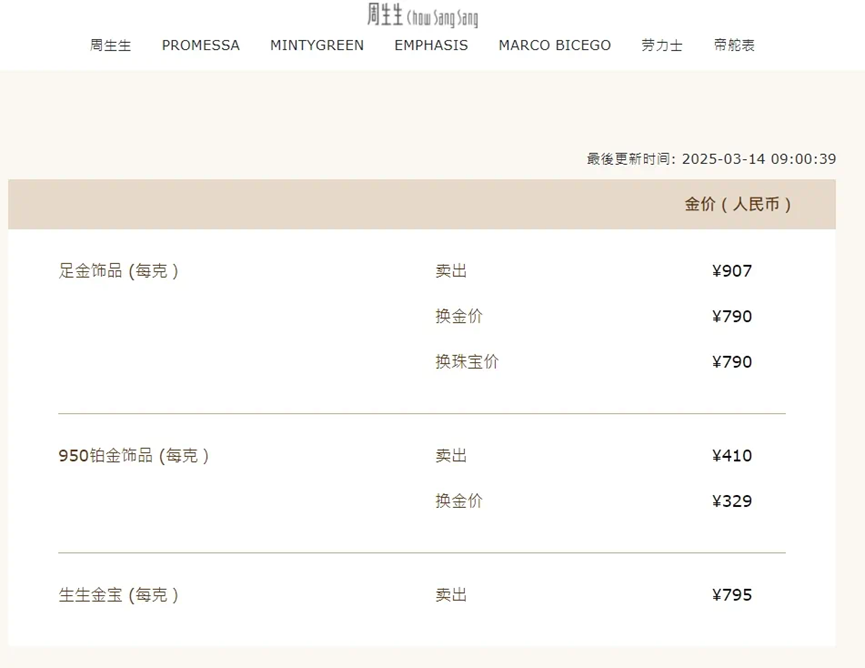Click the 金价（人民币）column header
This screenshot has width=865, height=668.
738,204
